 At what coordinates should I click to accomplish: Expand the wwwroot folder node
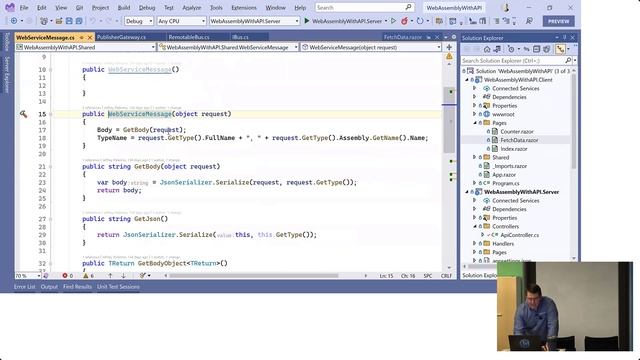[475, 114]
